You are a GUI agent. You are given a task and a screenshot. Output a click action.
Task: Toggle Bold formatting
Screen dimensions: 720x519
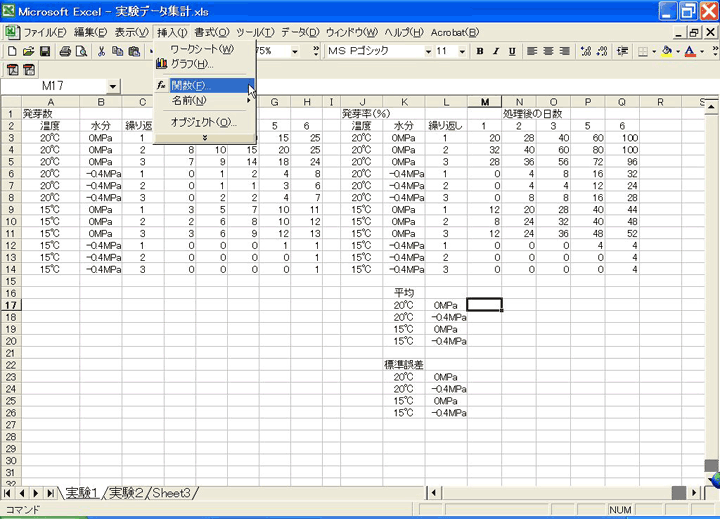(x=480, y=51)
